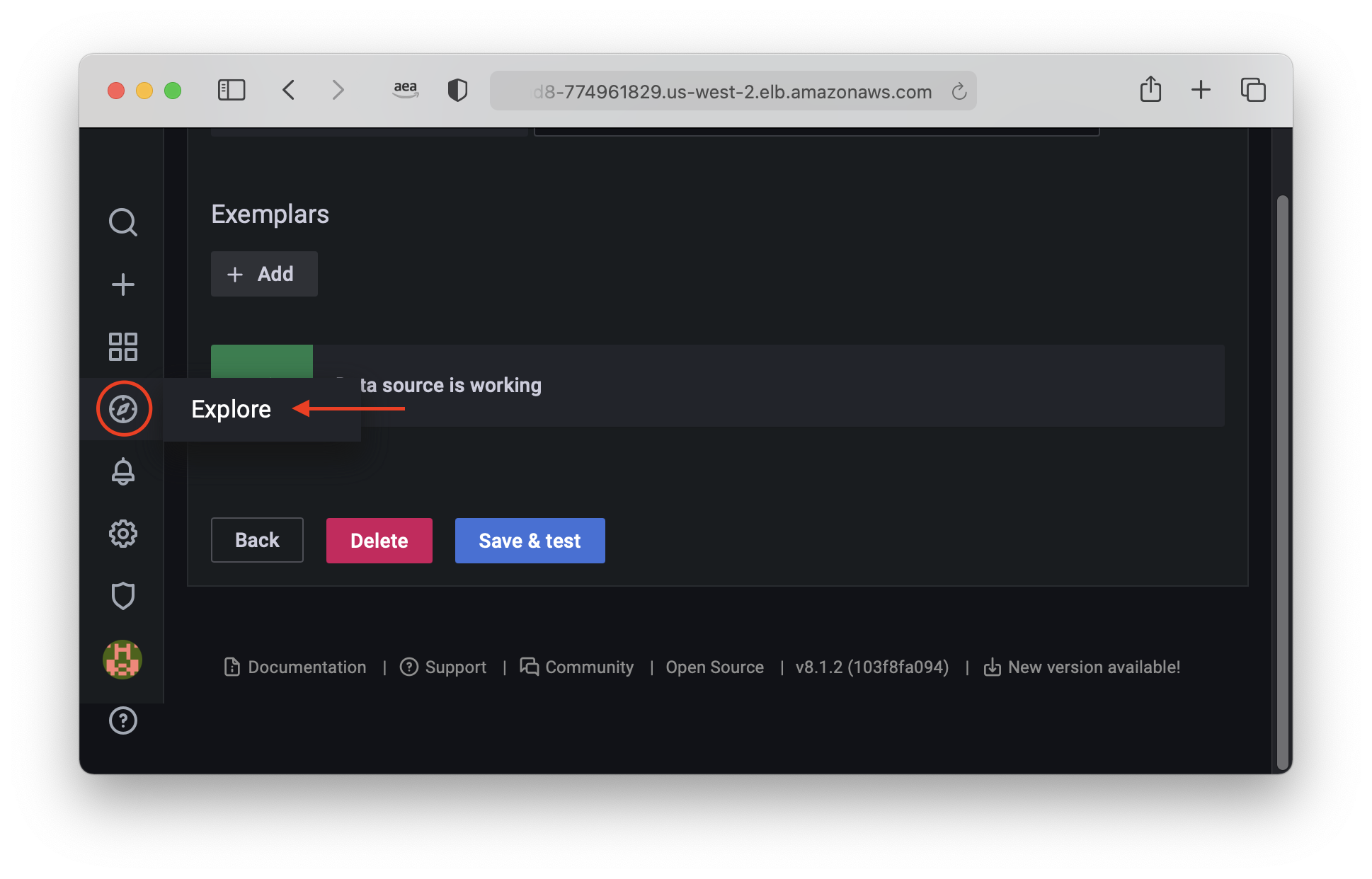Select the green data source swatch
The image size is (1372, 879).
(x=262, y=358)
